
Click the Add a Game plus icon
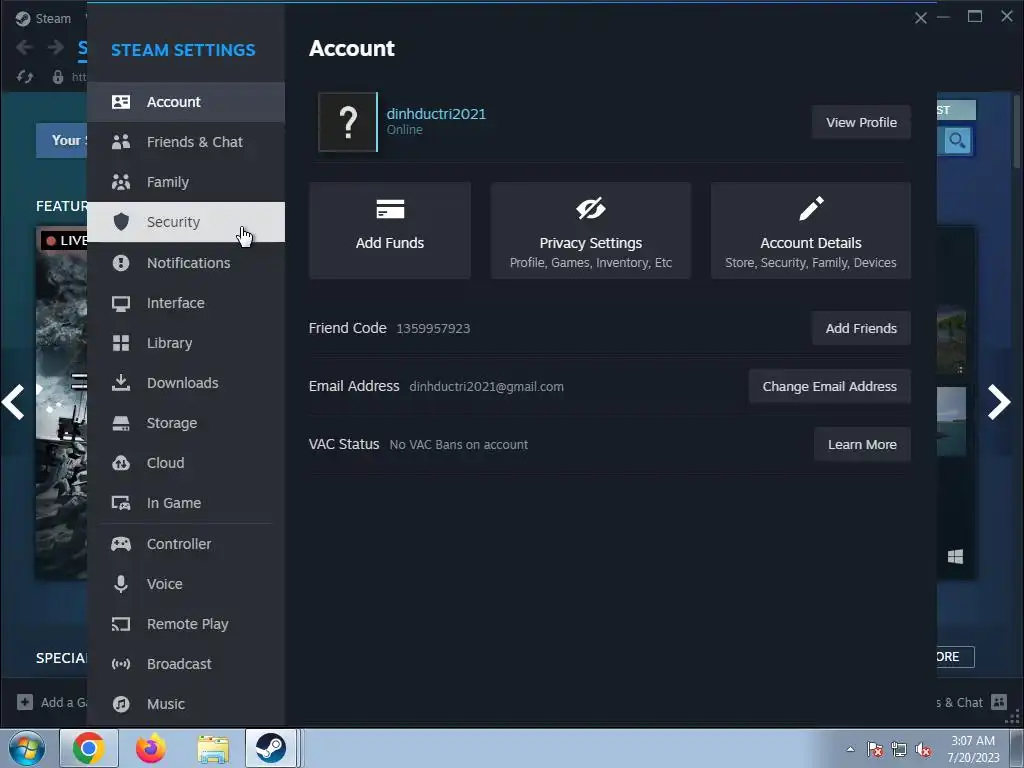(25, 702)
